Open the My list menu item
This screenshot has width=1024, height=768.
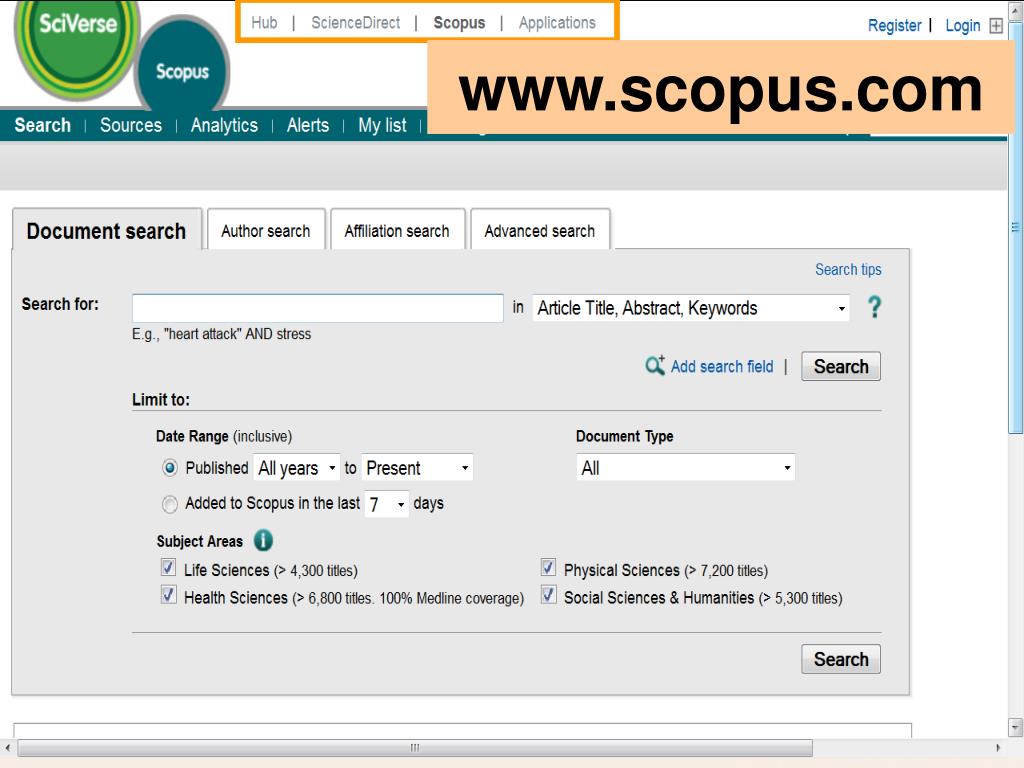coord(382,125)
